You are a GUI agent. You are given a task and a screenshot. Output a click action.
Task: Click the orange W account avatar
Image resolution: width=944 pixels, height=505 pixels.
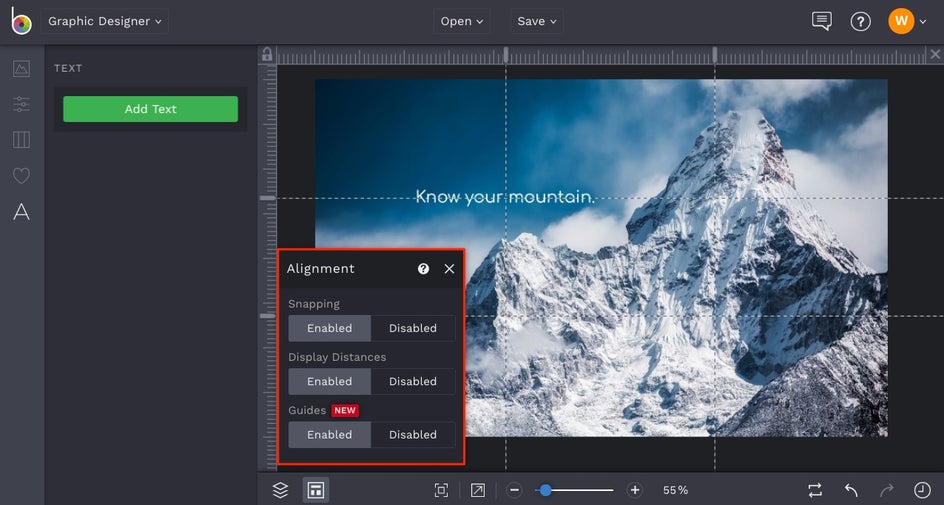pos(901,21)
